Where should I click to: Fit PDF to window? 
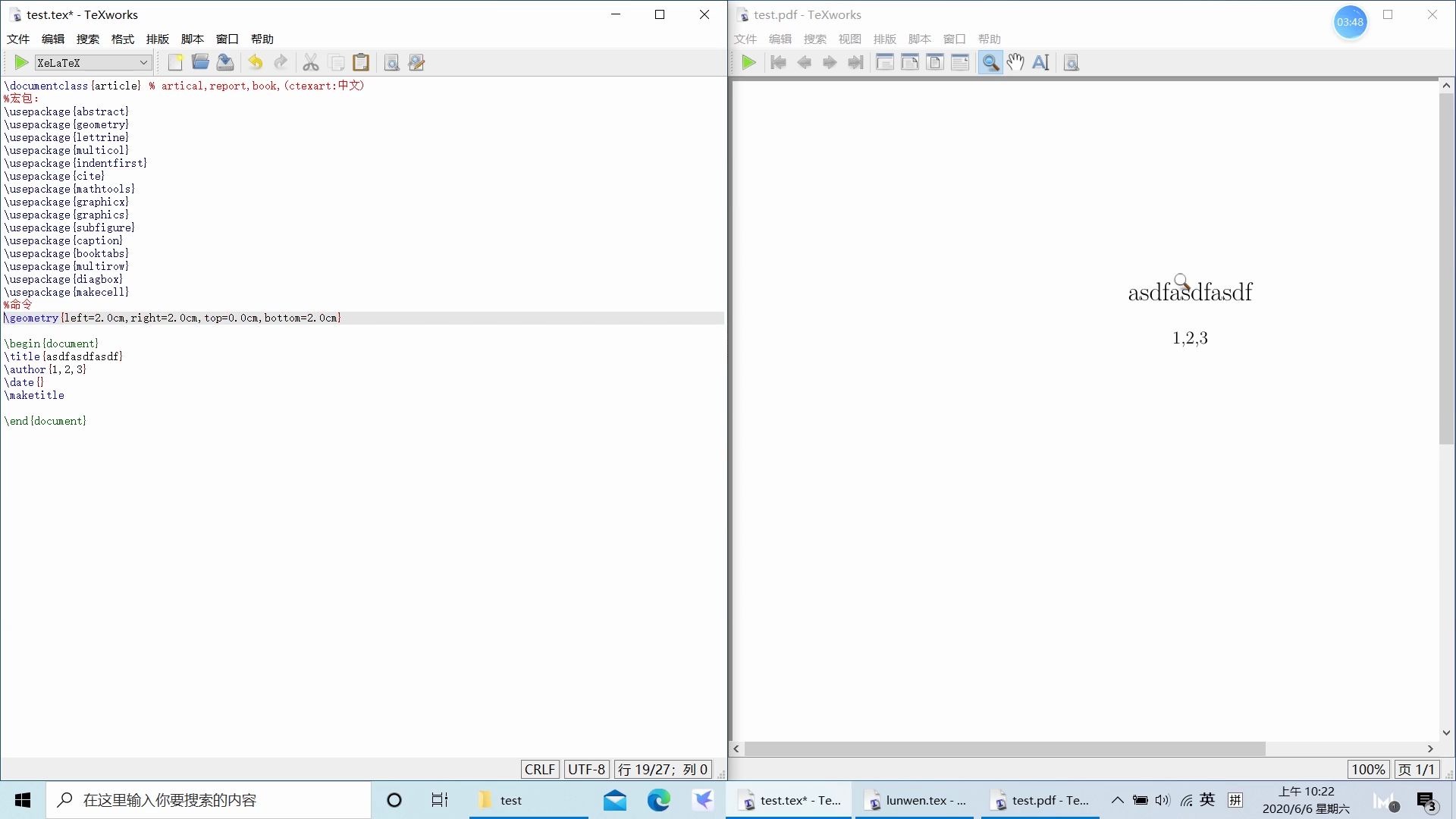[x=935, y=63]
